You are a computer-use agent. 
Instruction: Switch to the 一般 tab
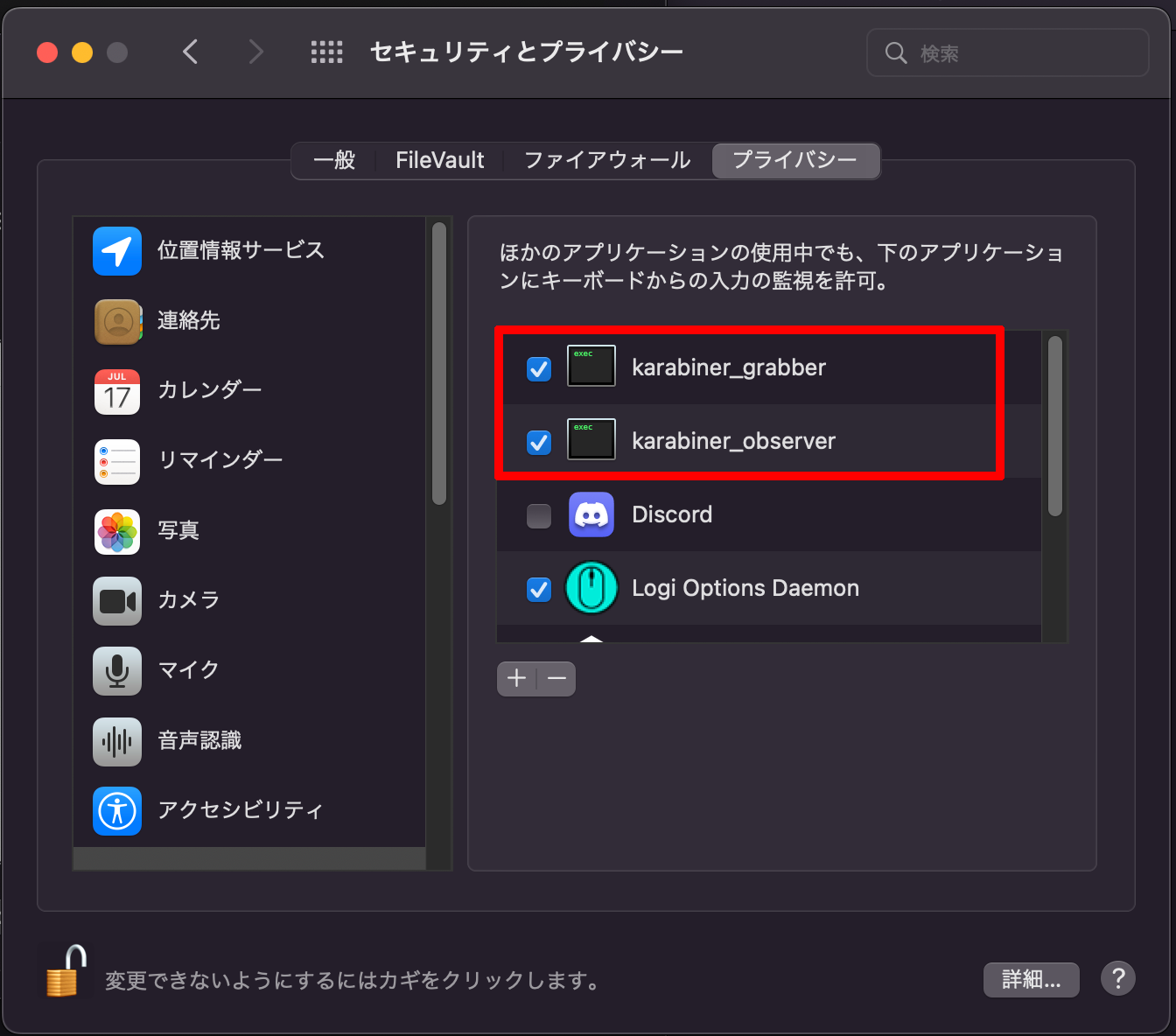[334, 160]
